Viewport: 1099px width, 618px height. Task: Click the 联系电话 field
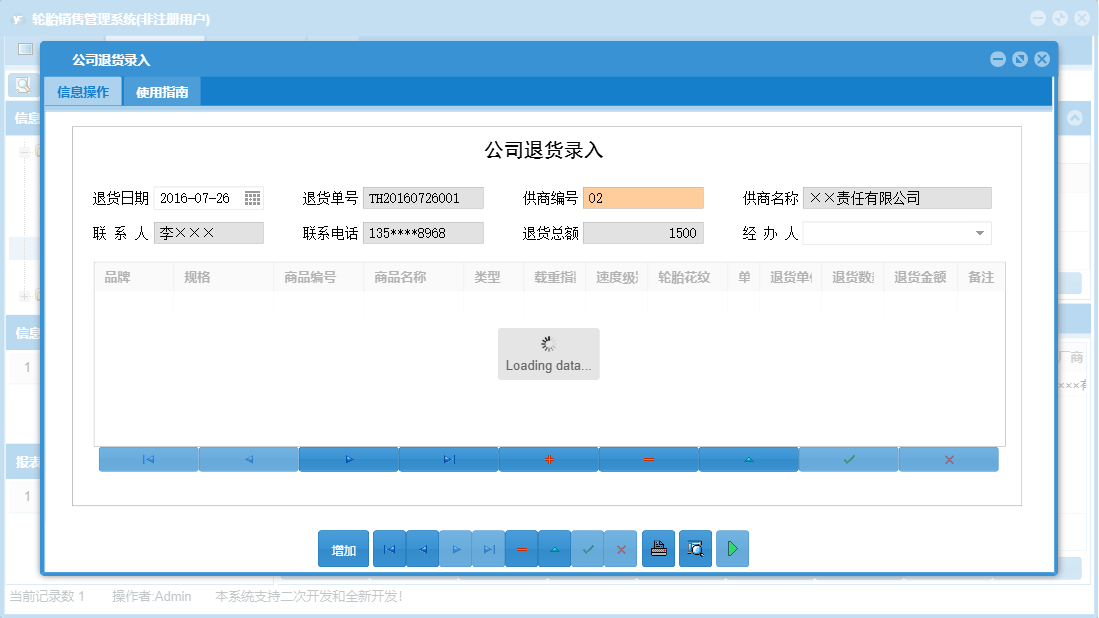(x=421, y=232)
